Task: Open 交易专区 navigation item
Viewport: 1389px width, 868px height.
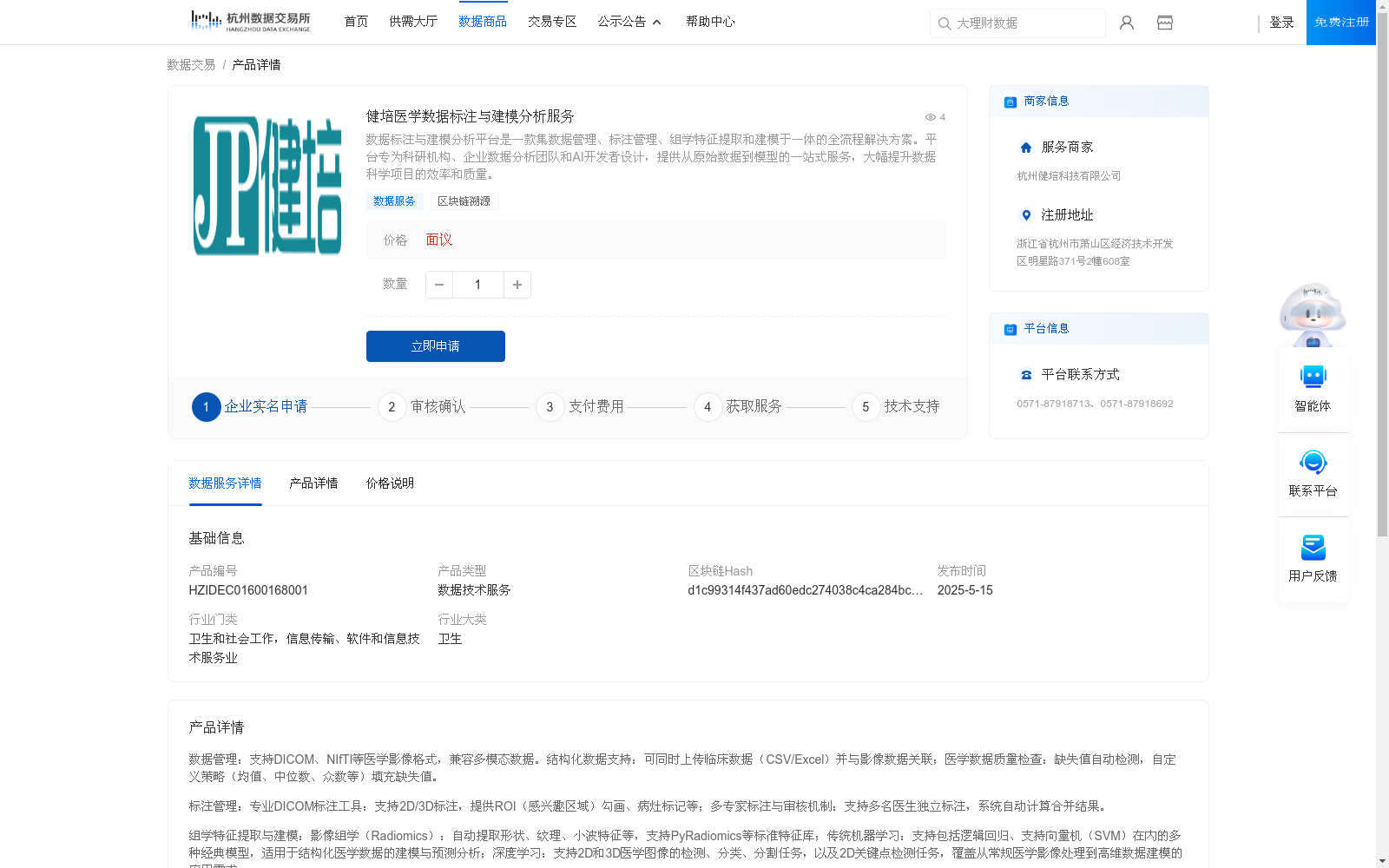Action: pyautogui.click(x=552, y=22)
